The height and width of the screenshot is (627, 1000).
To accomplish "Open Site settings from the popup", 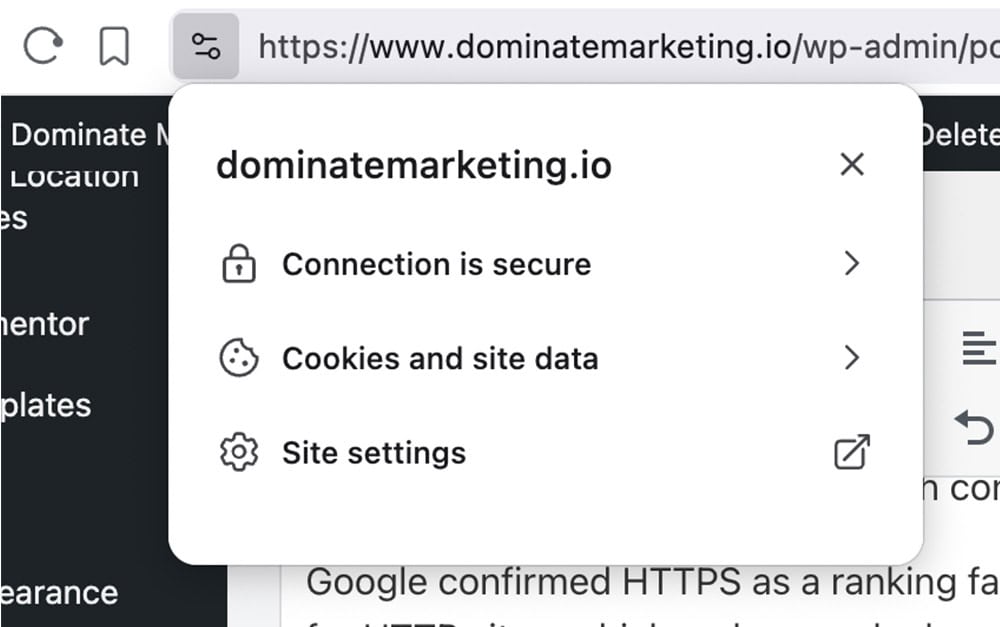I will coord(374,452).
